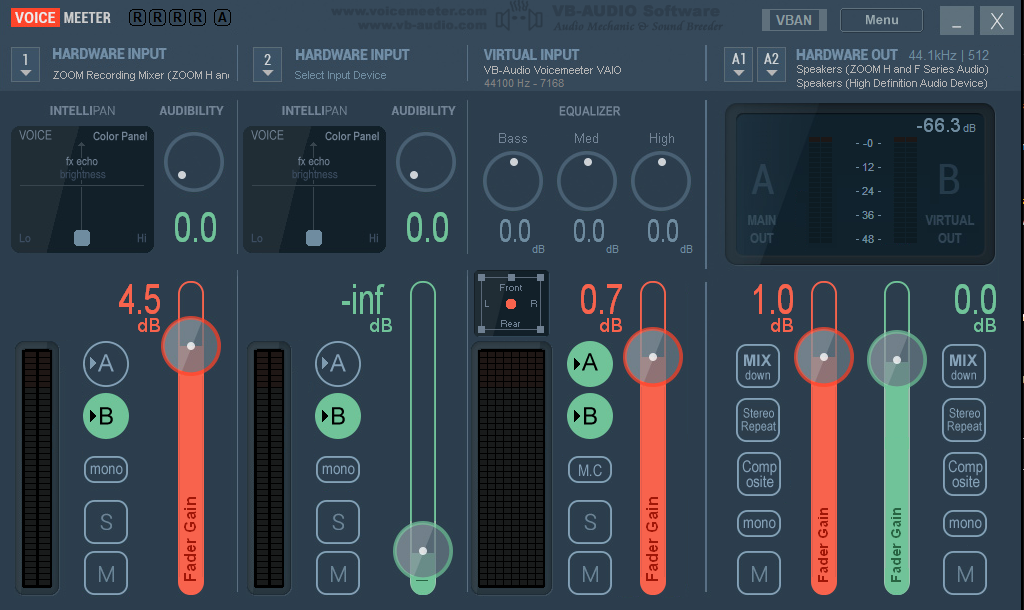Viewport: 1024px width, 610px height.
Task: Click the second R indicator in title bar
Action: 157,18
